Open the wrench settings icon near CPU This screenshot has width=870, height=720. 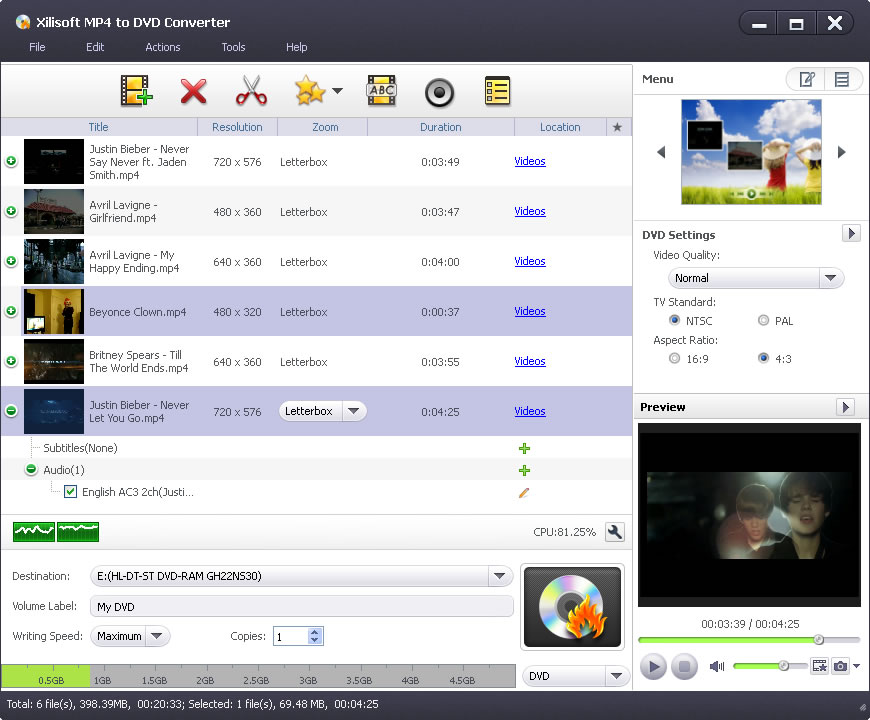615,533
